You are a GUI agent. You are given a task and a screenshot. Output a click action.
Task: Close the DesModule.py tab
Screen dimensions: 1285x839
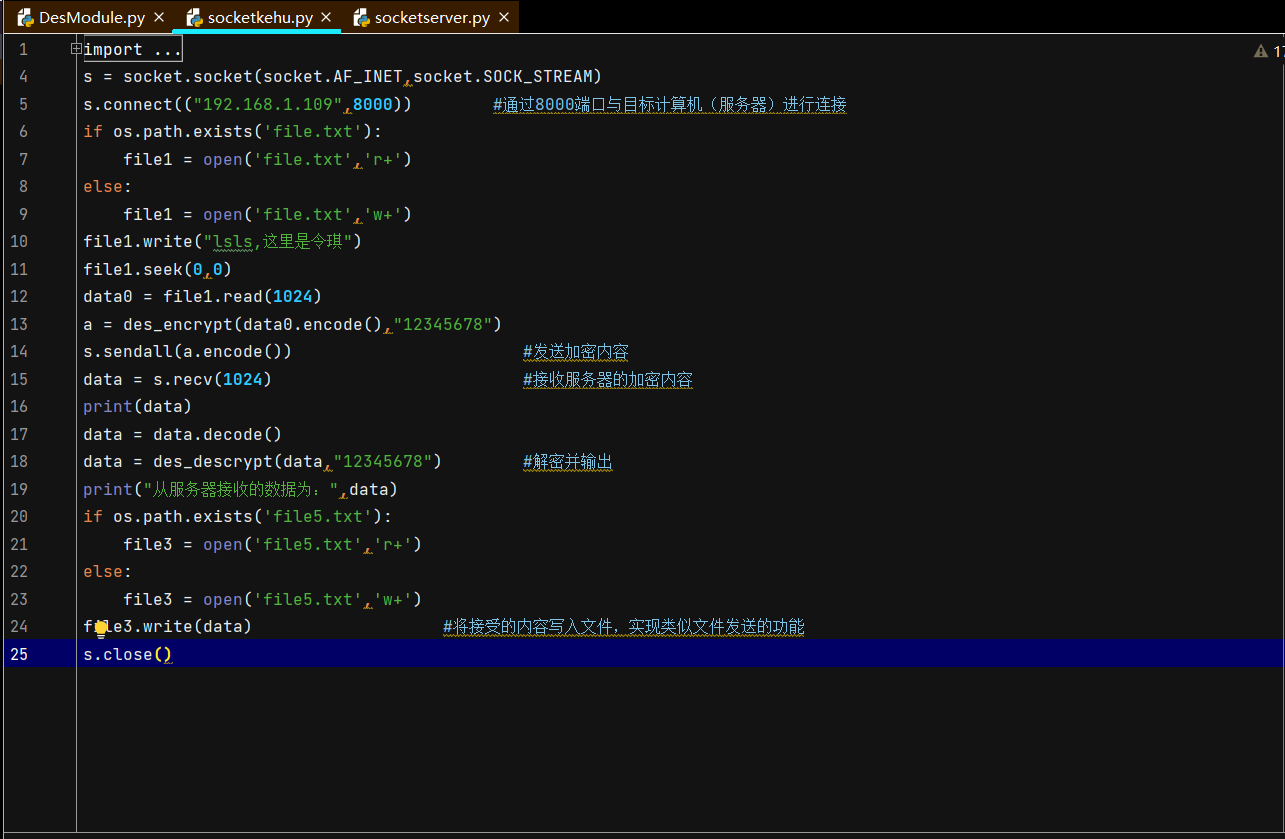pyautogui.click(x=157, y=18)
